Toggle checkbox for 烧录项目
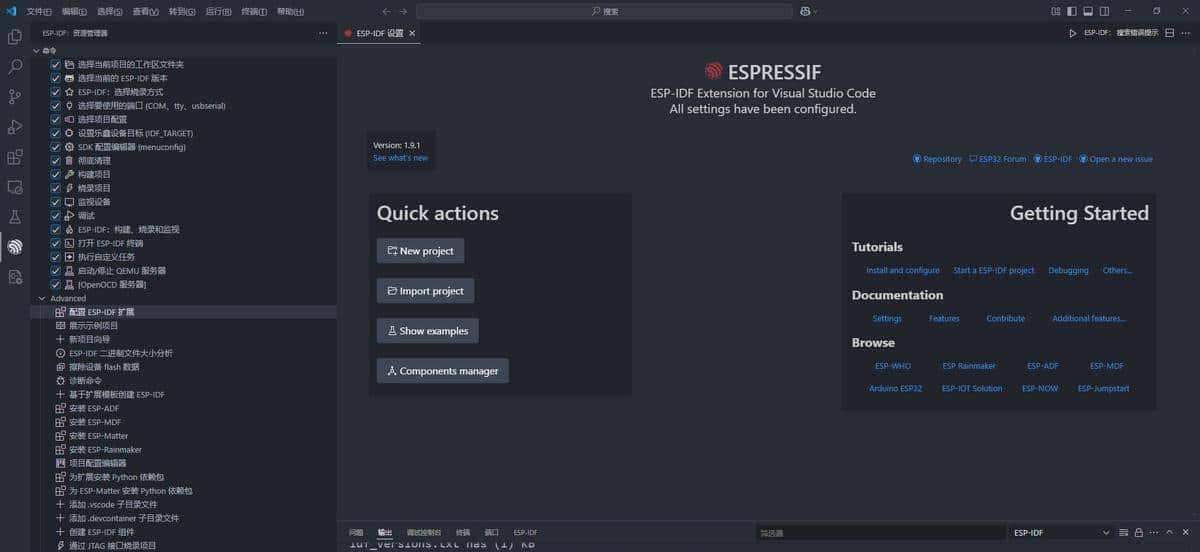This screenshot has width=1200, height=552. [56, 188]
